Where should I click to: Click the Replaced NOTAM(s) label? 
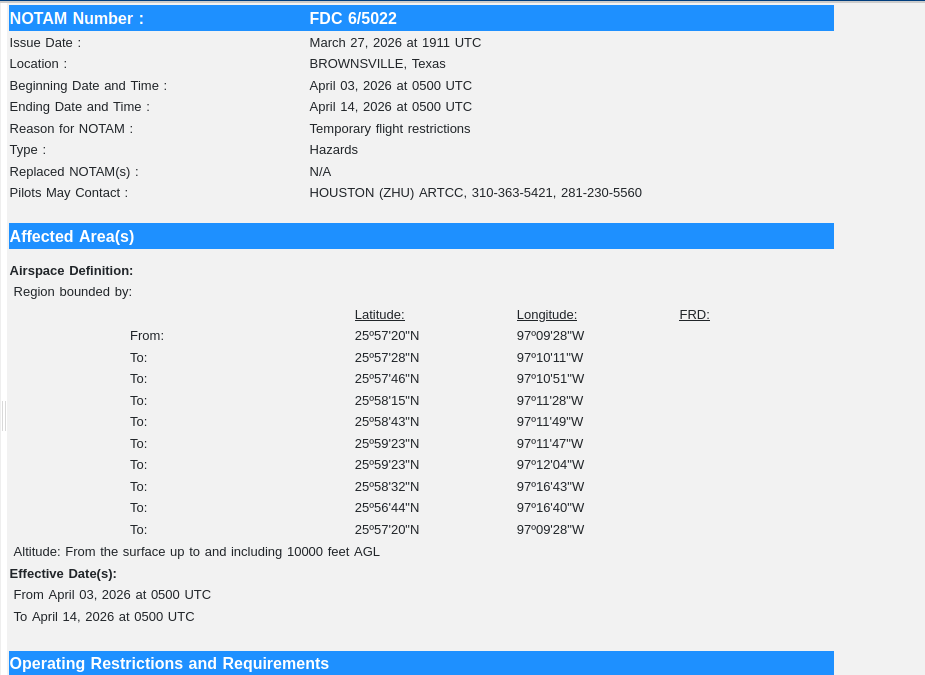click(74, 172)
